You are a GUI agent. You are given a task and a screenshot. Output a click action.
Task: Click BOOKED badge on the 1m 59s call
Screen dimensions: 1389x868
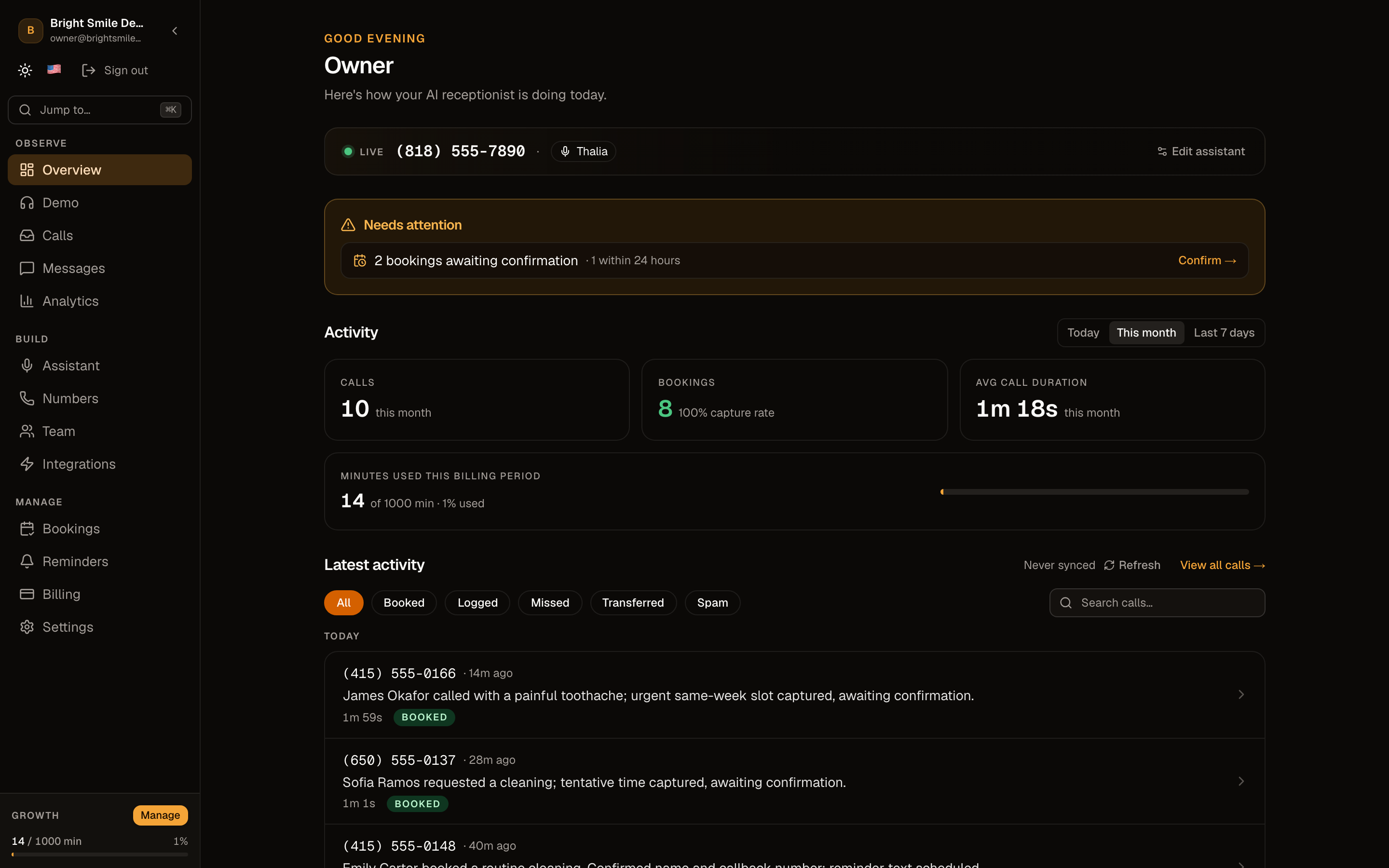coord(424,718)
